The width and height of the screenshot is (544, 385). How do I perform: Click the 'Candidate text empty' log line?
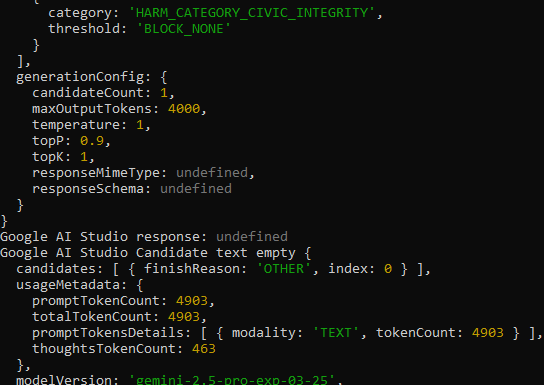155,253
